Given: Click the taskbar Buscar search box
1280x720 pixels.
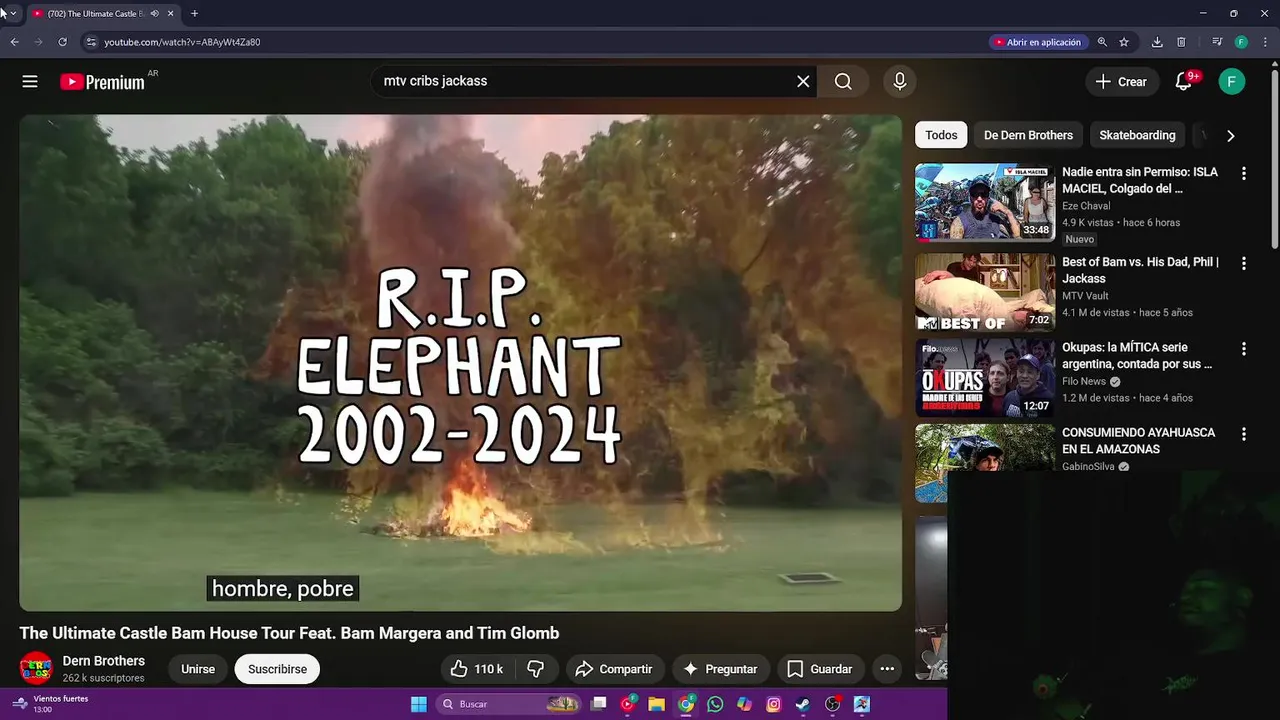Looking at the screenshot, I should tap(509, 704).
